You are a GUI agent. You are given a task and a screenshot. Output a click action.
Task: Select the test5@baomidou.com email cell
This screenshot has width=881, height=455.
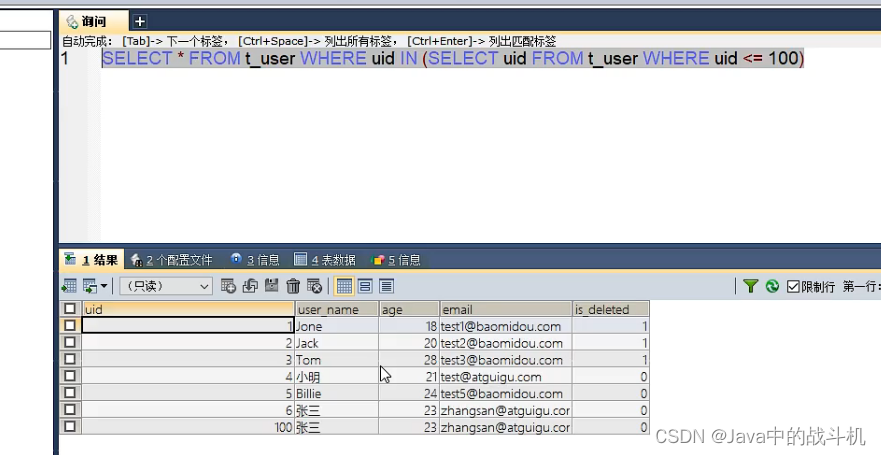tap(506, 393)
